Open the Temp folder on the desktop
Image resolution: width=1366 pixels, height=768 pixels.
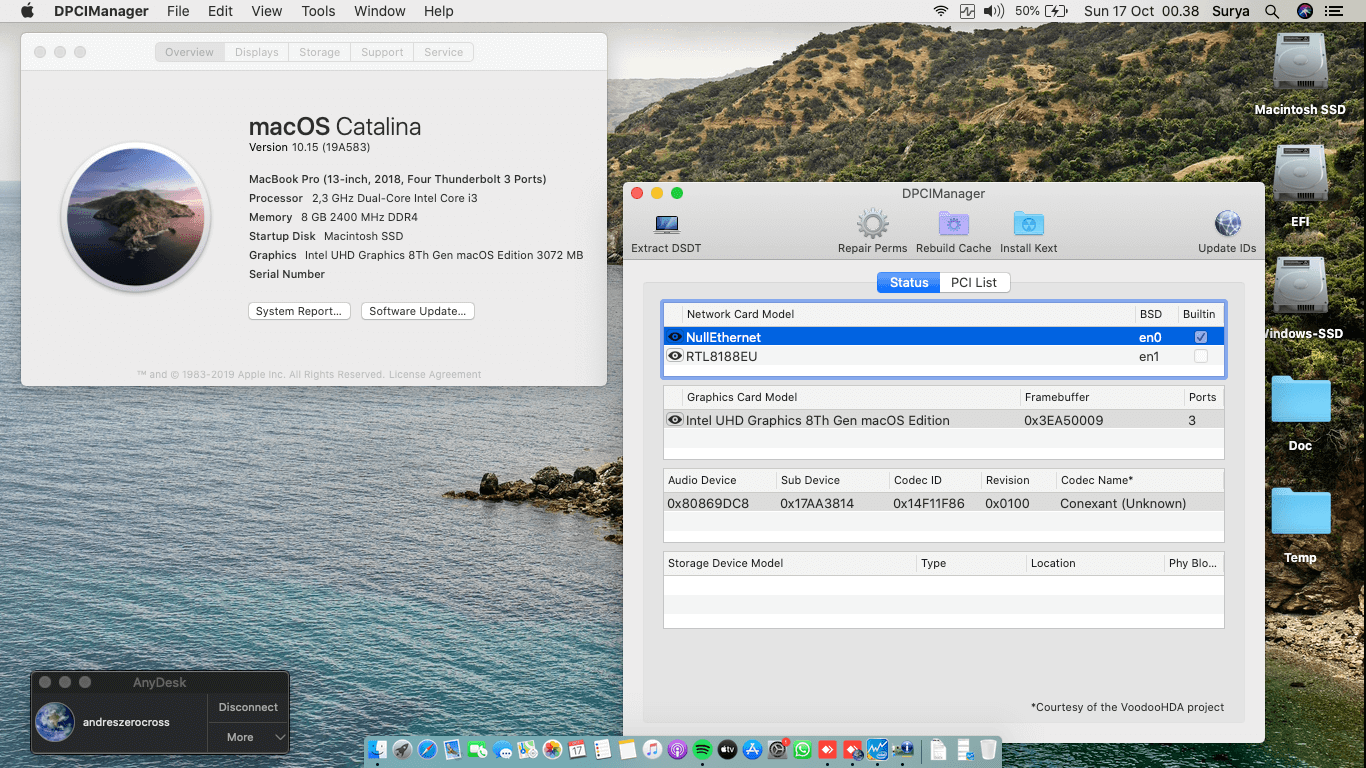point(1300,512)
